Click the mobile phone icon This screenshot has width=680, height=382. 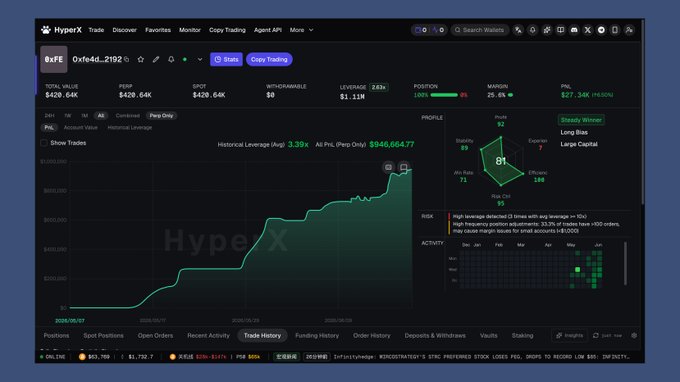coord(615,30)
